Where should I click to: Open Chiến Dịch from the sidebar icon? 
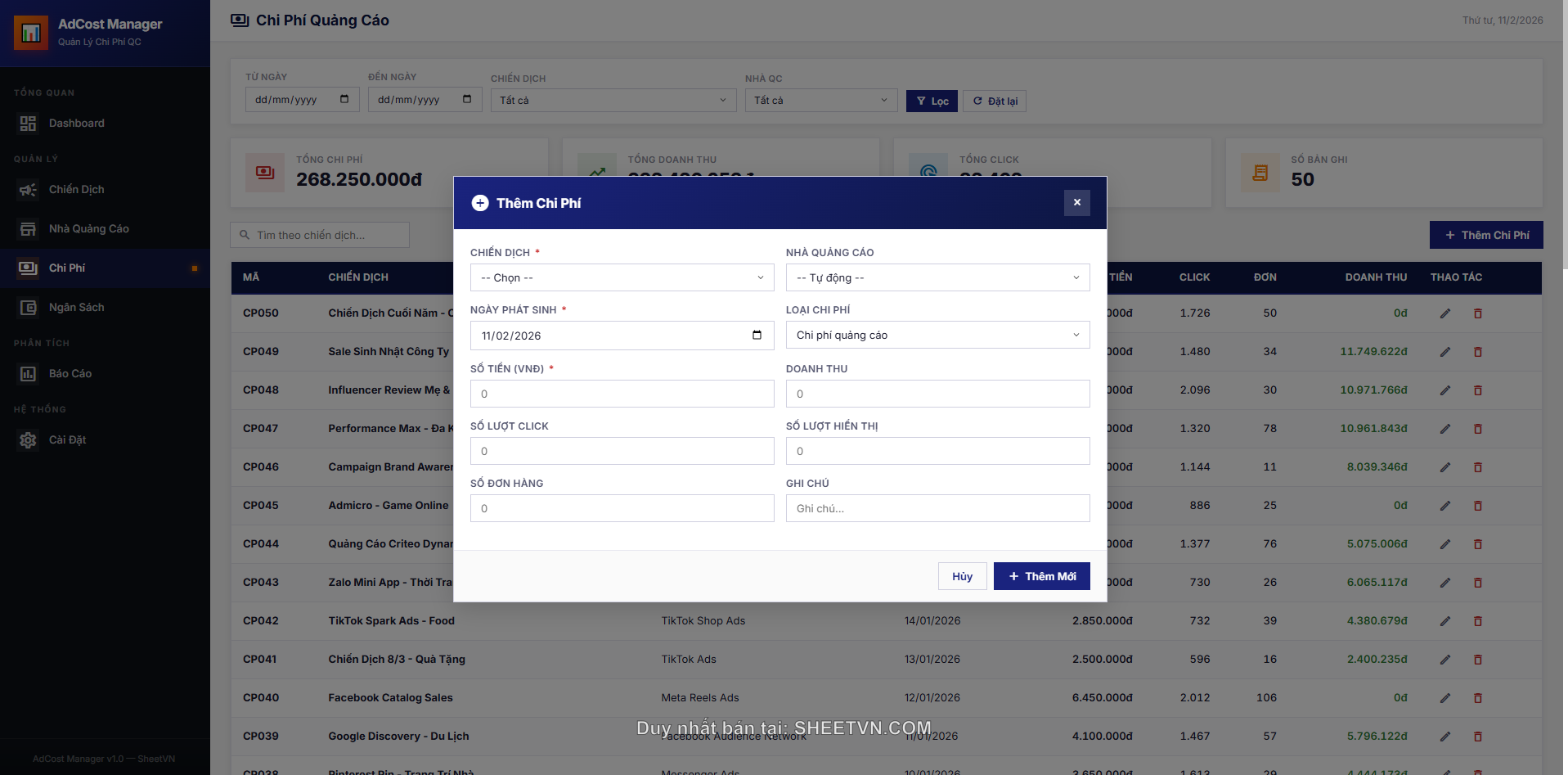[28, 189]
